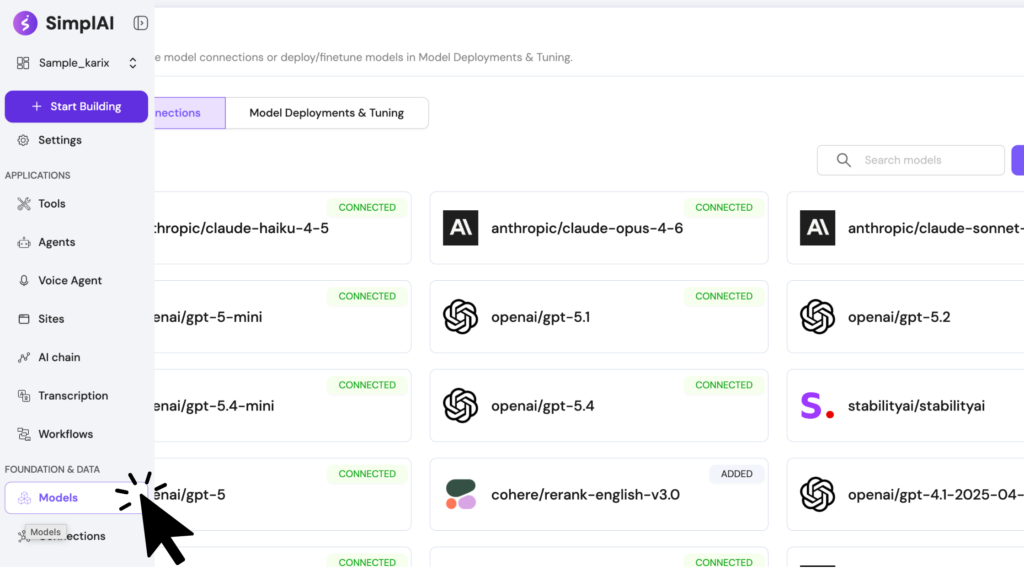This screenshot has height=576, width=1024.
Task: Click CONNECTED badge on gpt-5-mini card
Action: tap(367, 296)
